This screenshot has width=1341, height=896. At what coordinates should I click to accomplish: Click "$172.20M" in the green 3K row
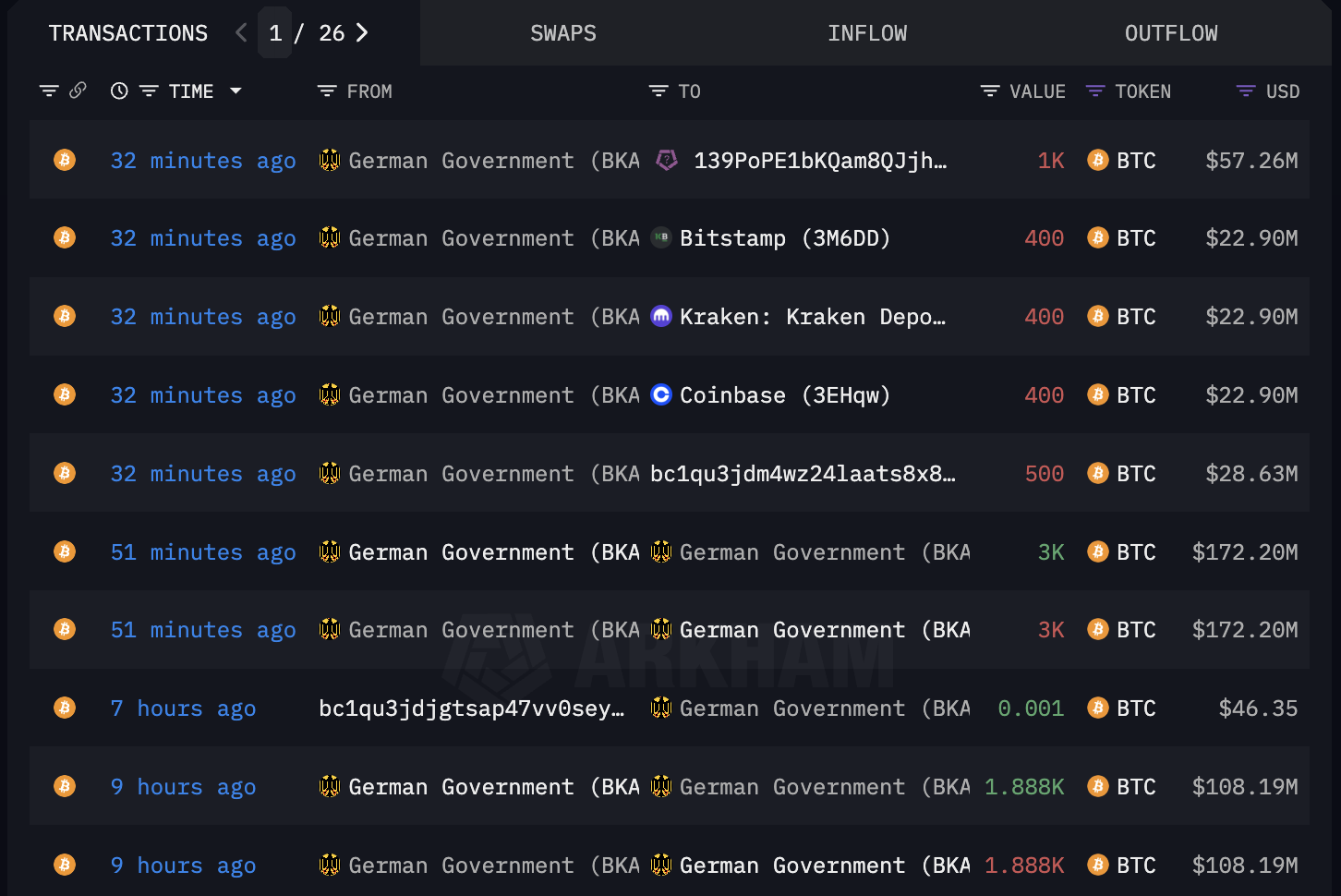coord(1245,551)
